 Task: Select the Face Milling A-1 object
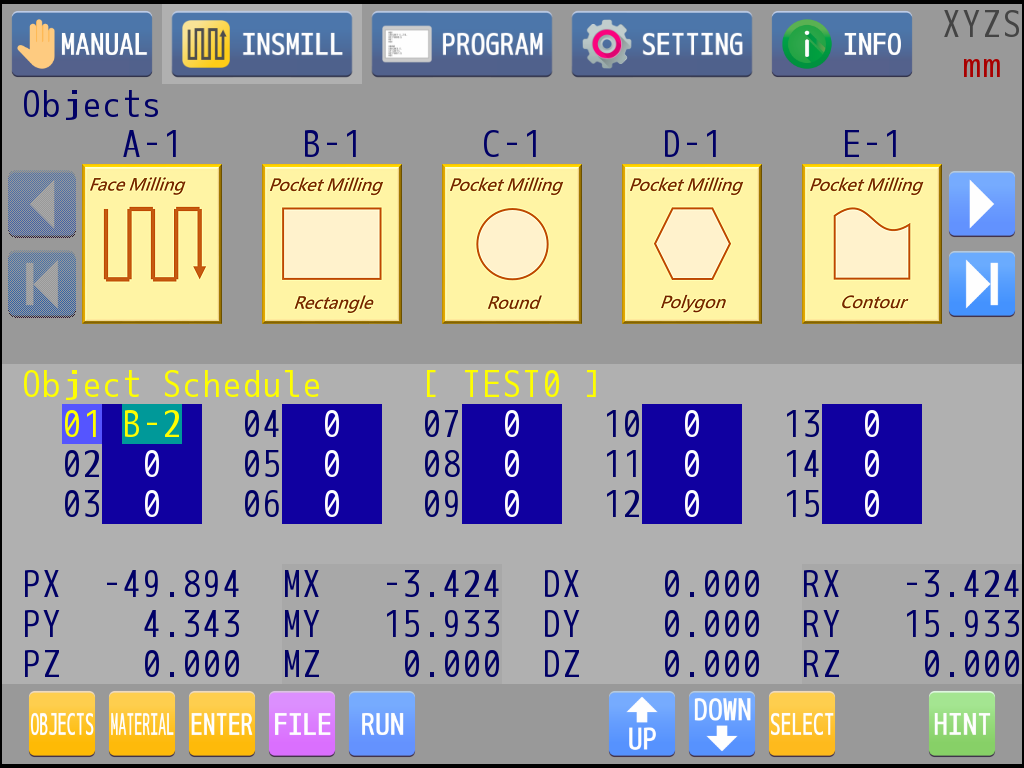[151, 243]
